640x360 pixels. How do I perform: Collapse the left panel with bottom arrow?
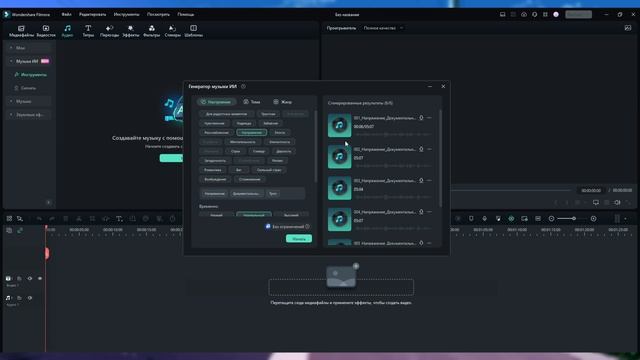(x=48, y=202)
